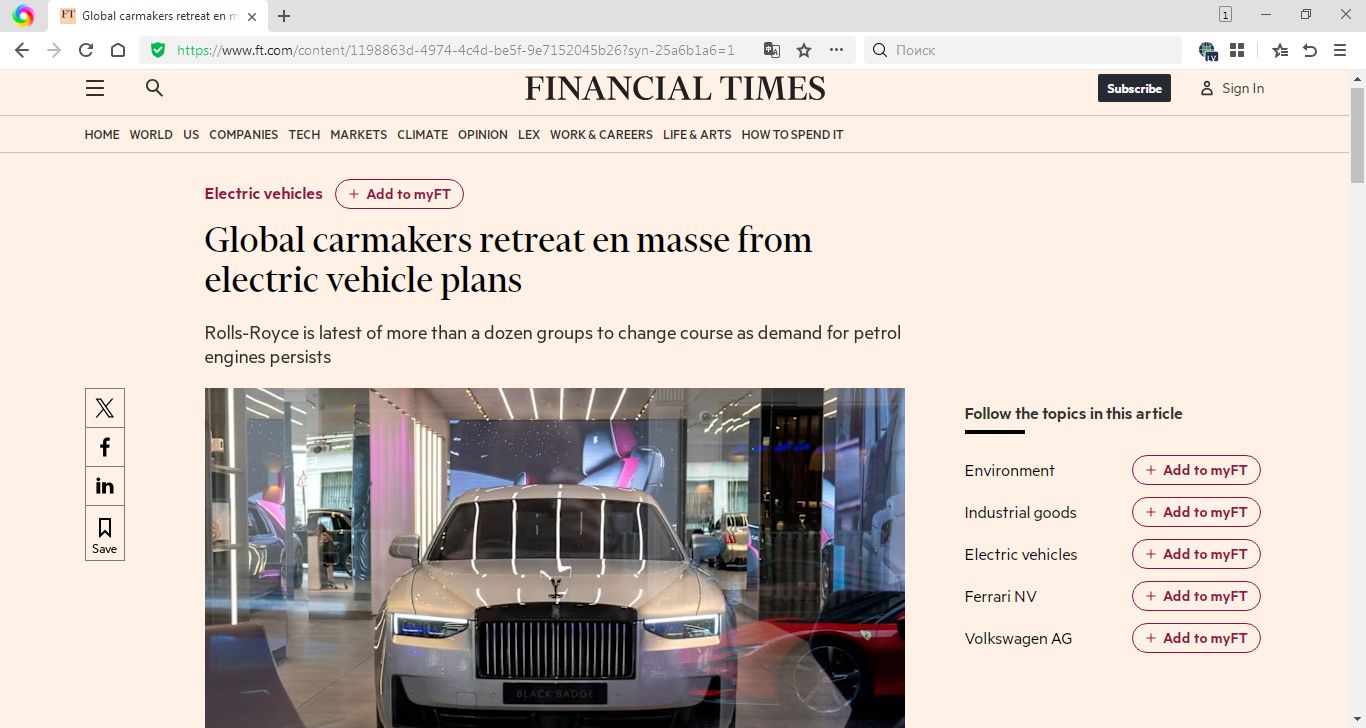This screenshot has width=1366, height=728.
Task: Add Environment topic to myFT
Action: point(1196,470)
